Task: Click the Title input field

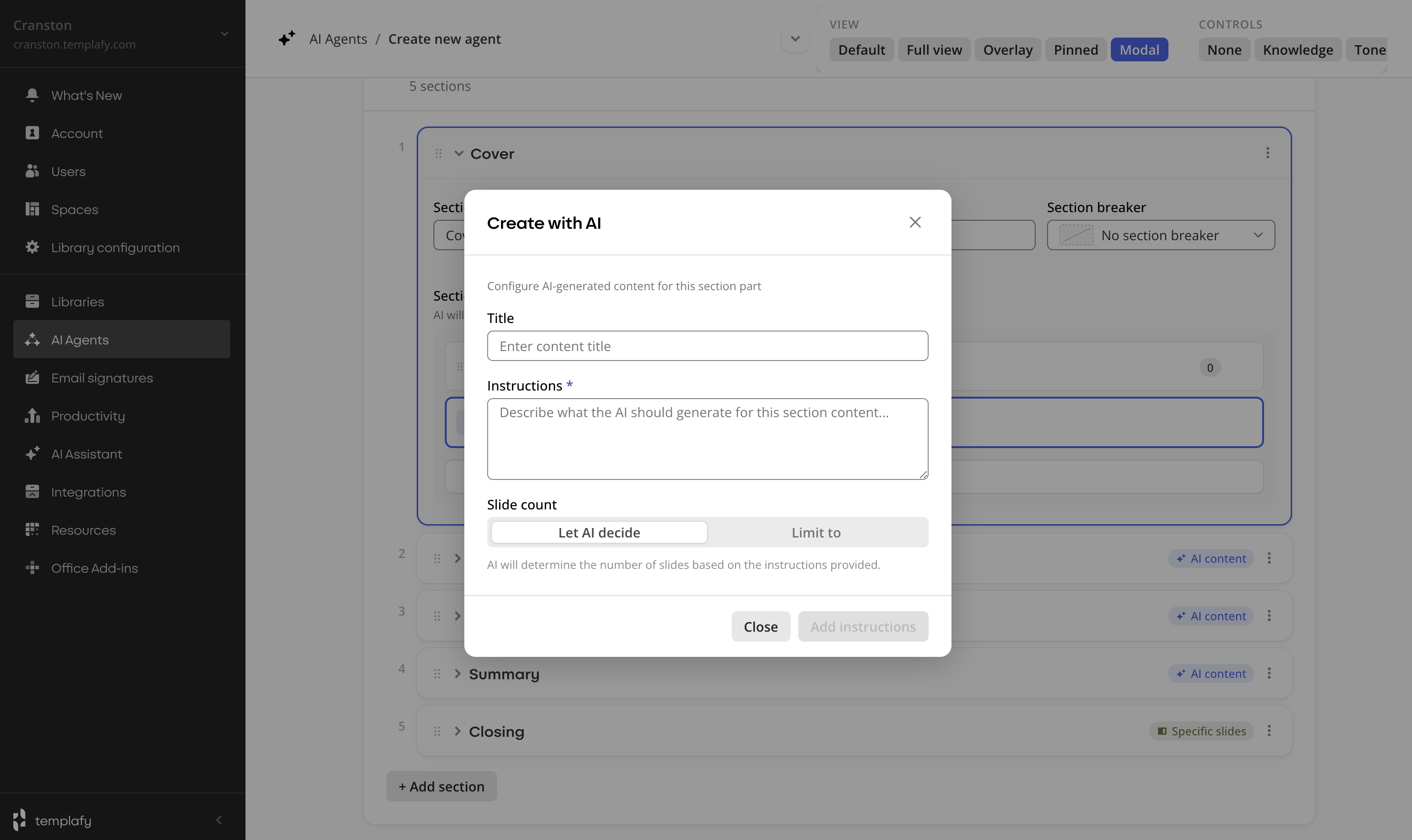Action: coord(707,346)
